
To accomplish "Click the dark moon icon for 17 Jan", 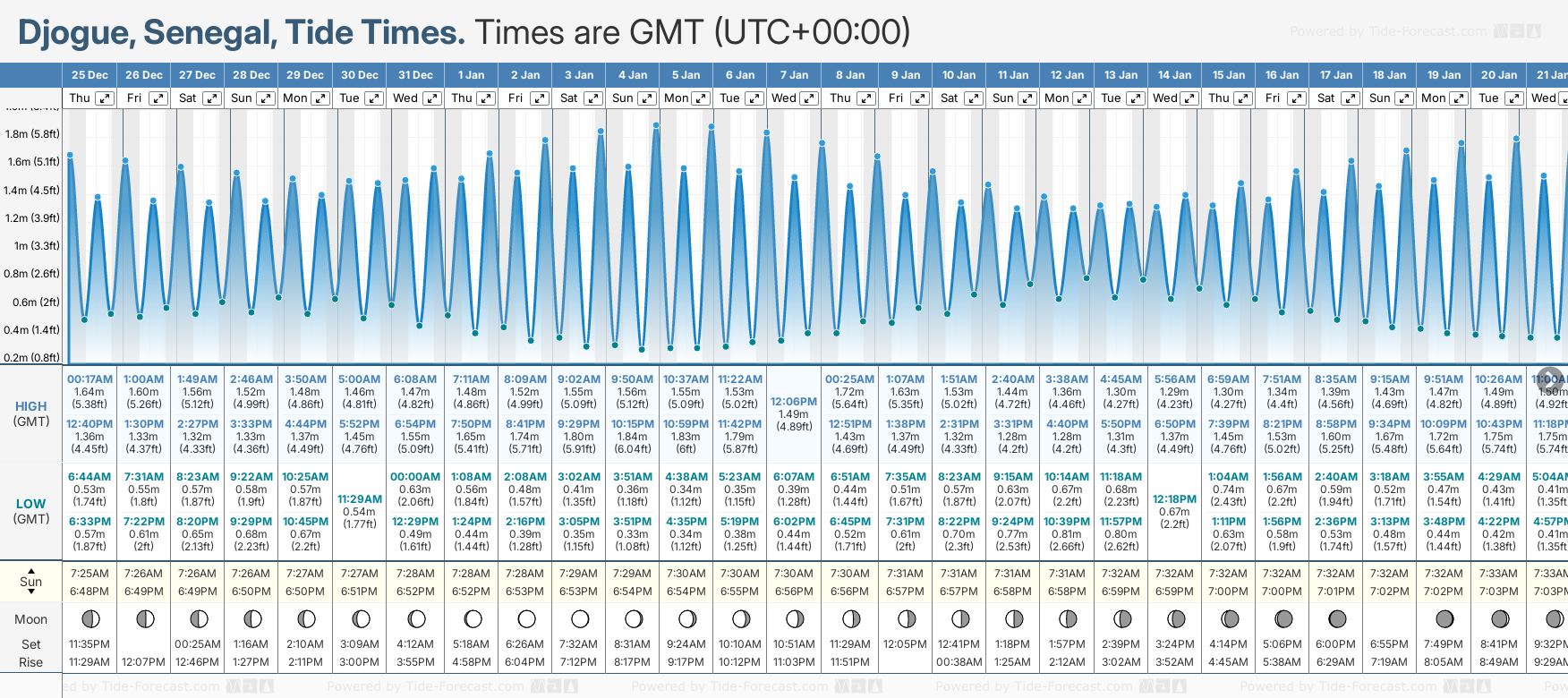I will click(x=1337, y=619).
